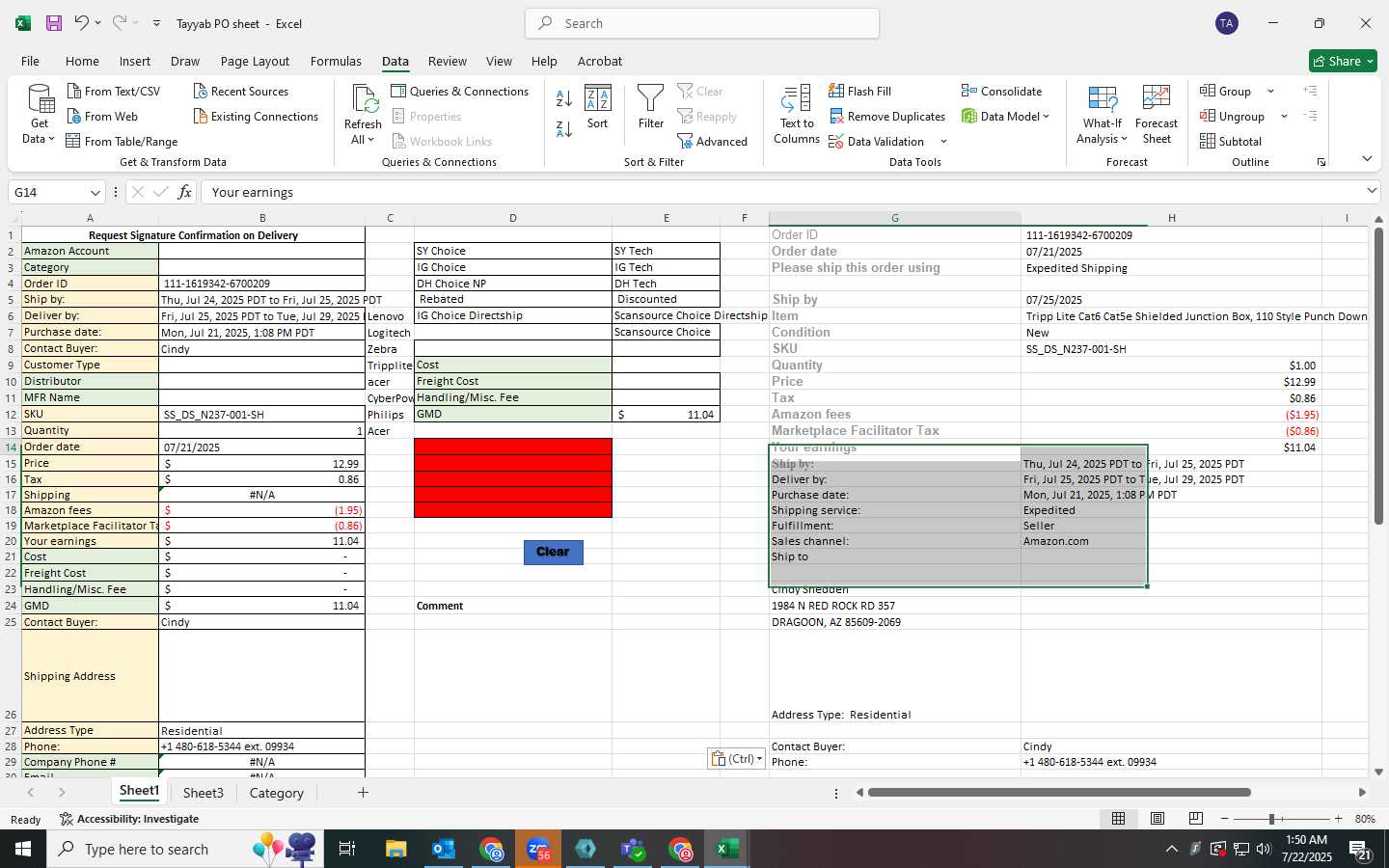This screenshot has height=868, width=1389.
Task: Click the Share button
Action: (x=1343, y=61)
